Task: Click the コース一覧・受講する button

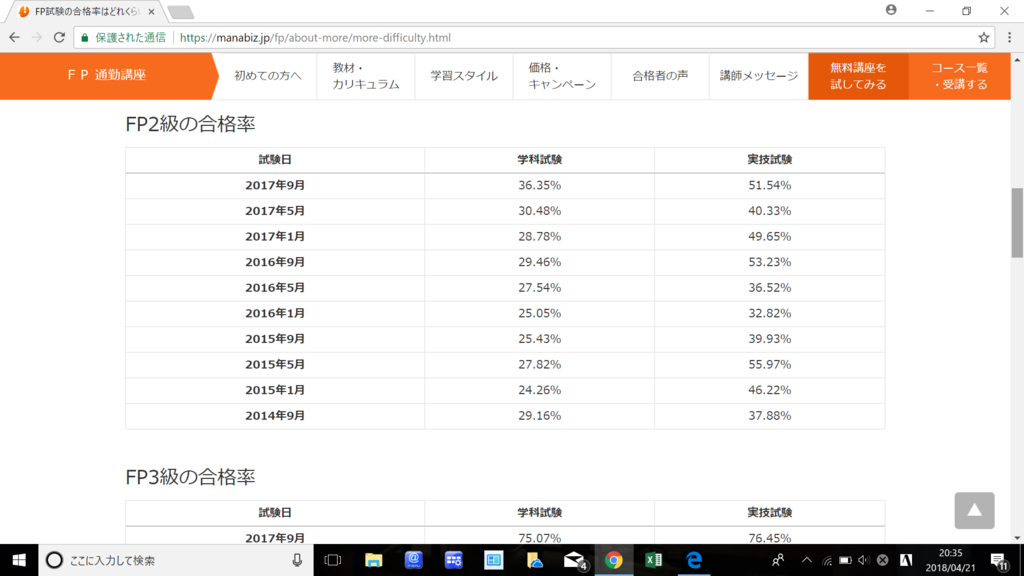Action: point(959,76)
